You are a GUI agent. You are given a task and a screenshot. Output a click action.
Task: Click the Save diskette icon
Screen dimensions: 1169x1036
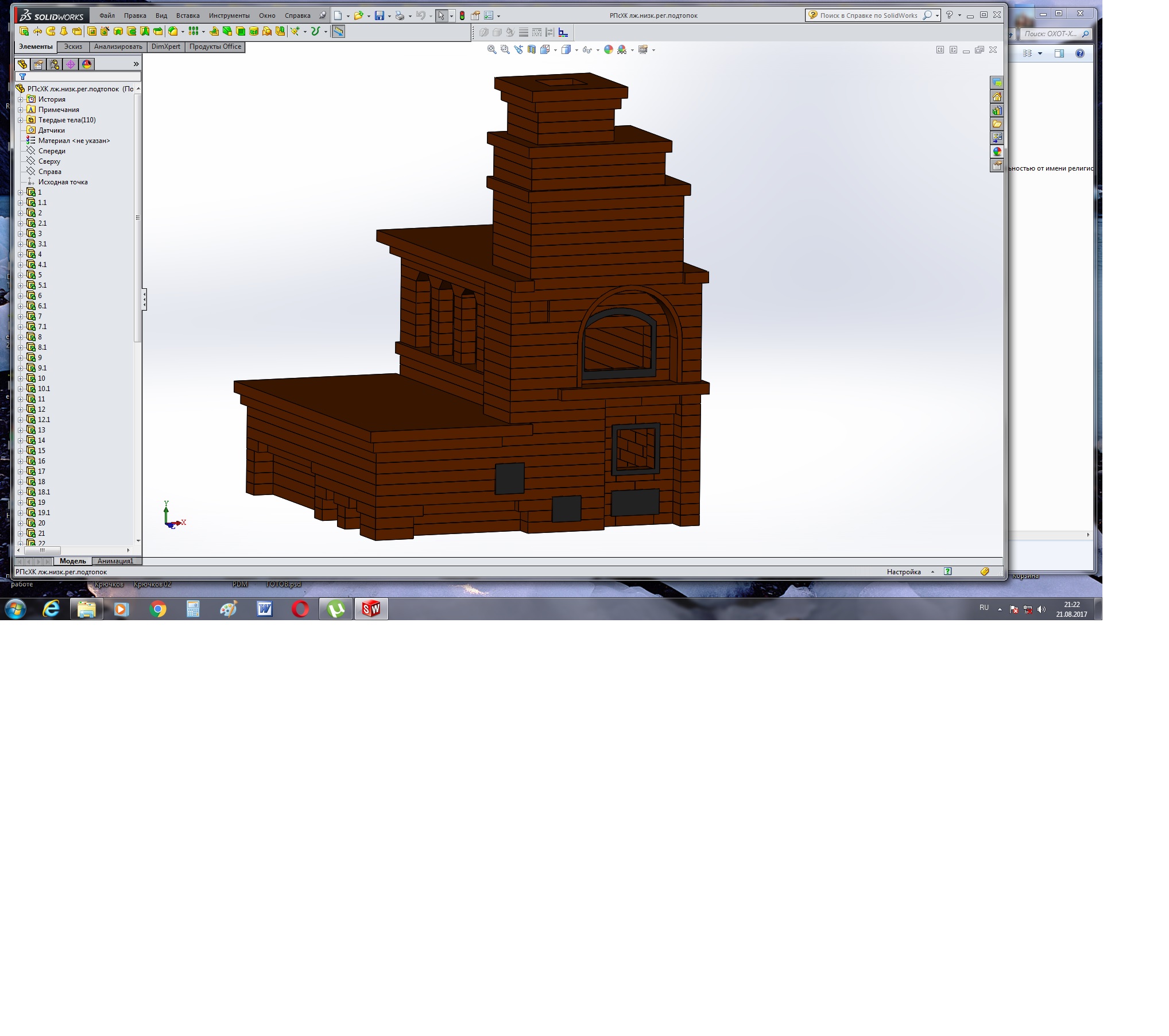[x=379, y=16]
